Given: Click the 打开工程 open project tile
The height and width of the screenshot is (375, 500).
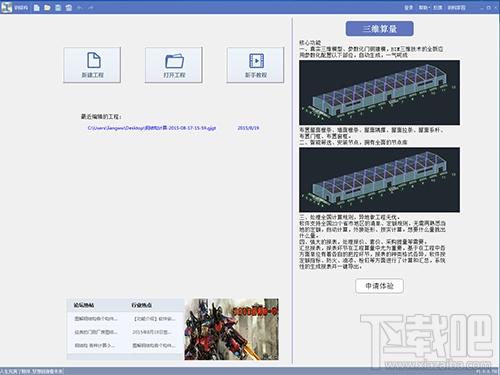Looking at the screenshot, I should 174,65.
